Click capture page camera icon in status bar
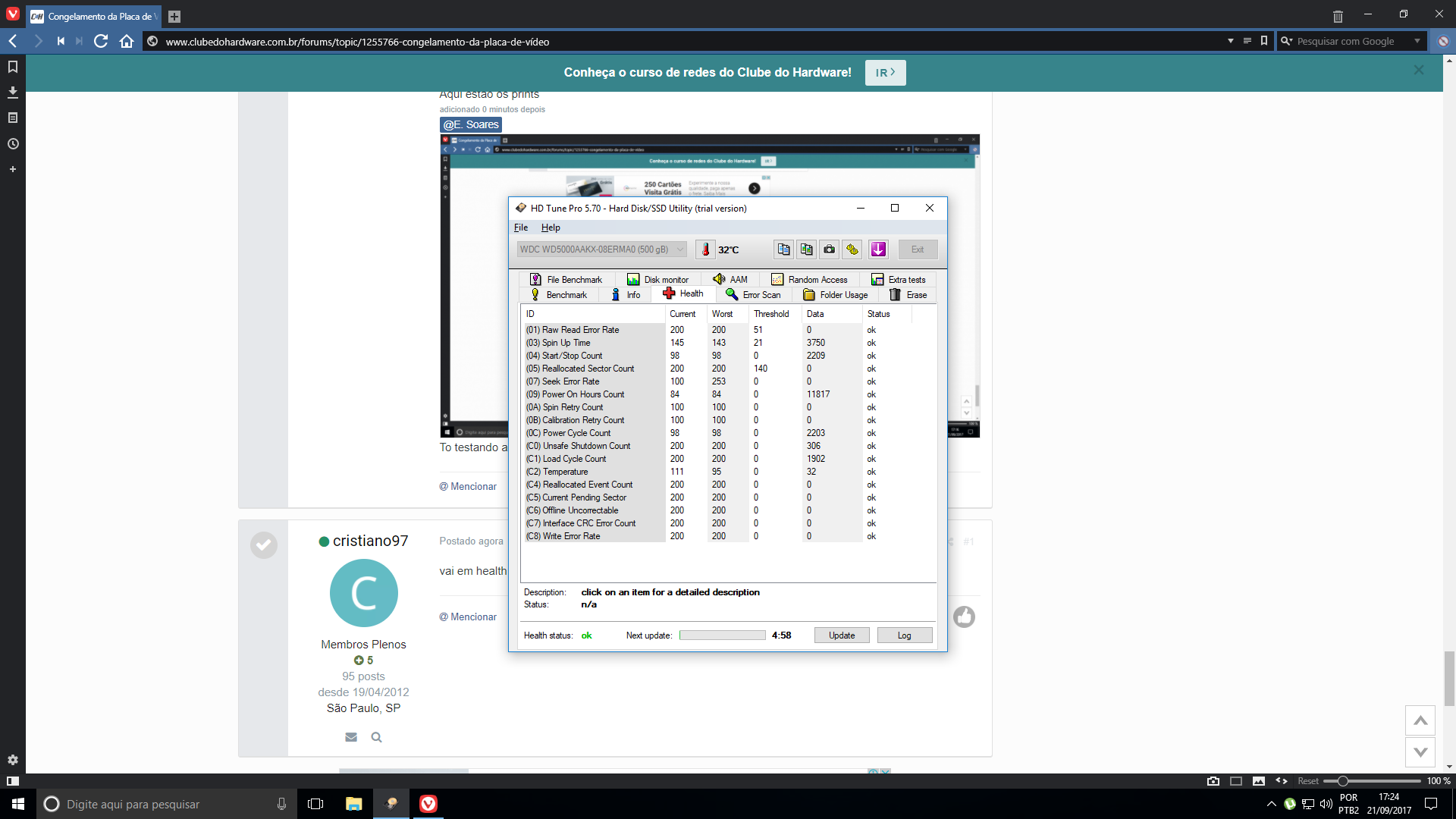This screenshot has width=1456, height=819. (x=1213, y=781)
